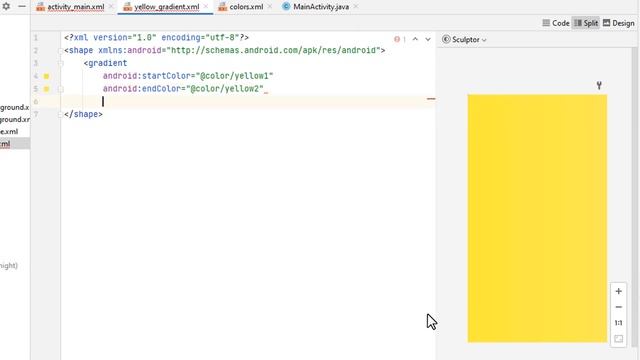Switch editor to Split view
Image resolution: width=640 pixels, height=360 pixels.
click(586, 23)
